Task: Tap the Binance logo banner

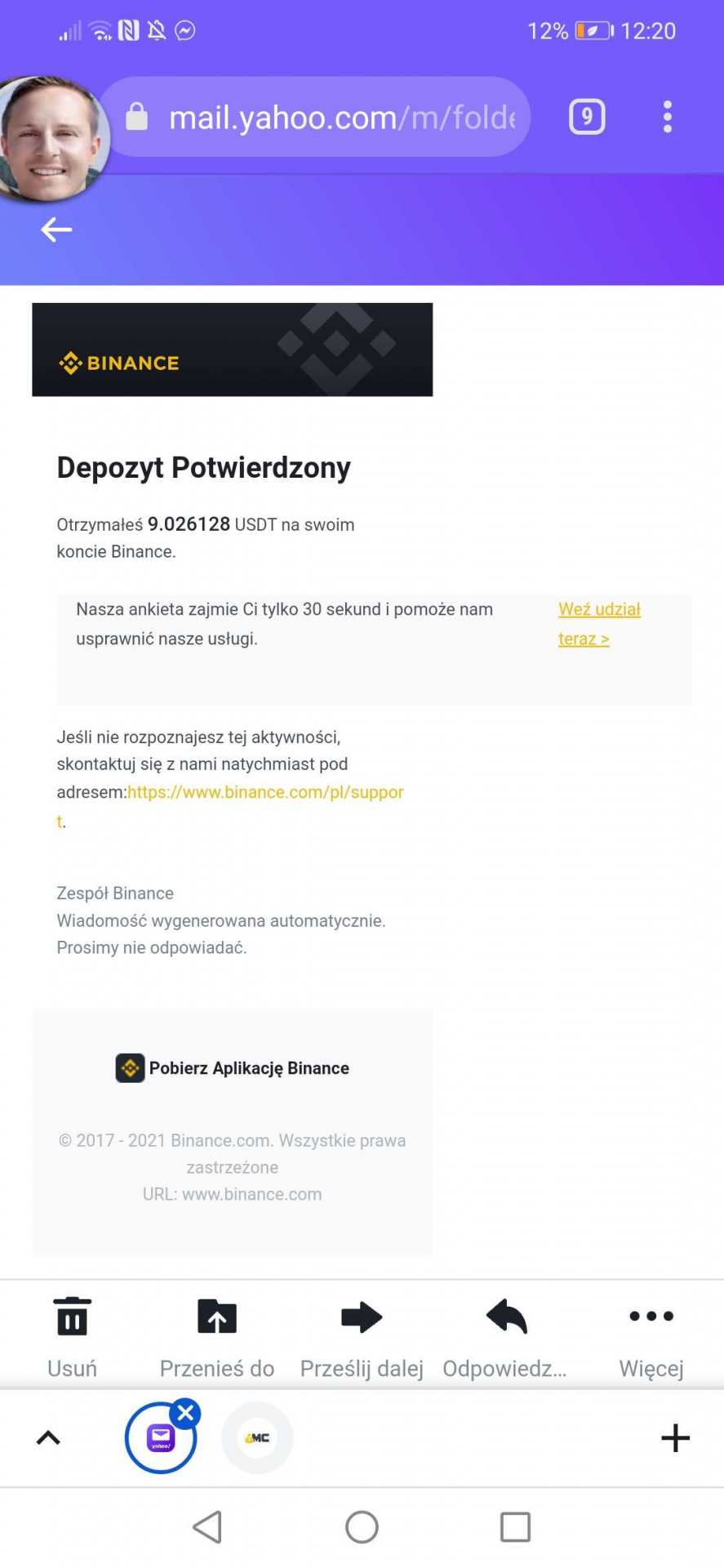Action: click(x=232, y=350)
